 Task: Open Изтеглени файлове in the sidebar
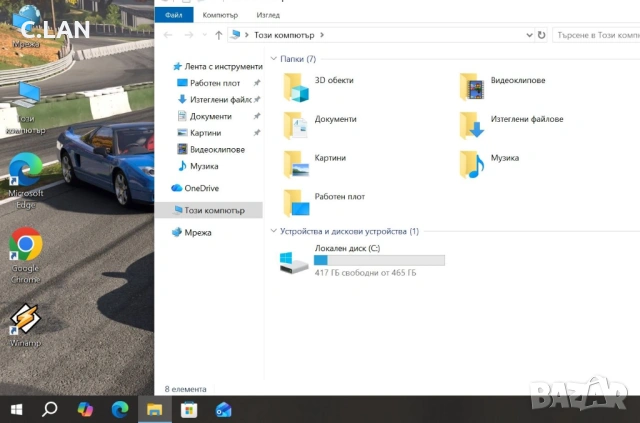[219, 100]
